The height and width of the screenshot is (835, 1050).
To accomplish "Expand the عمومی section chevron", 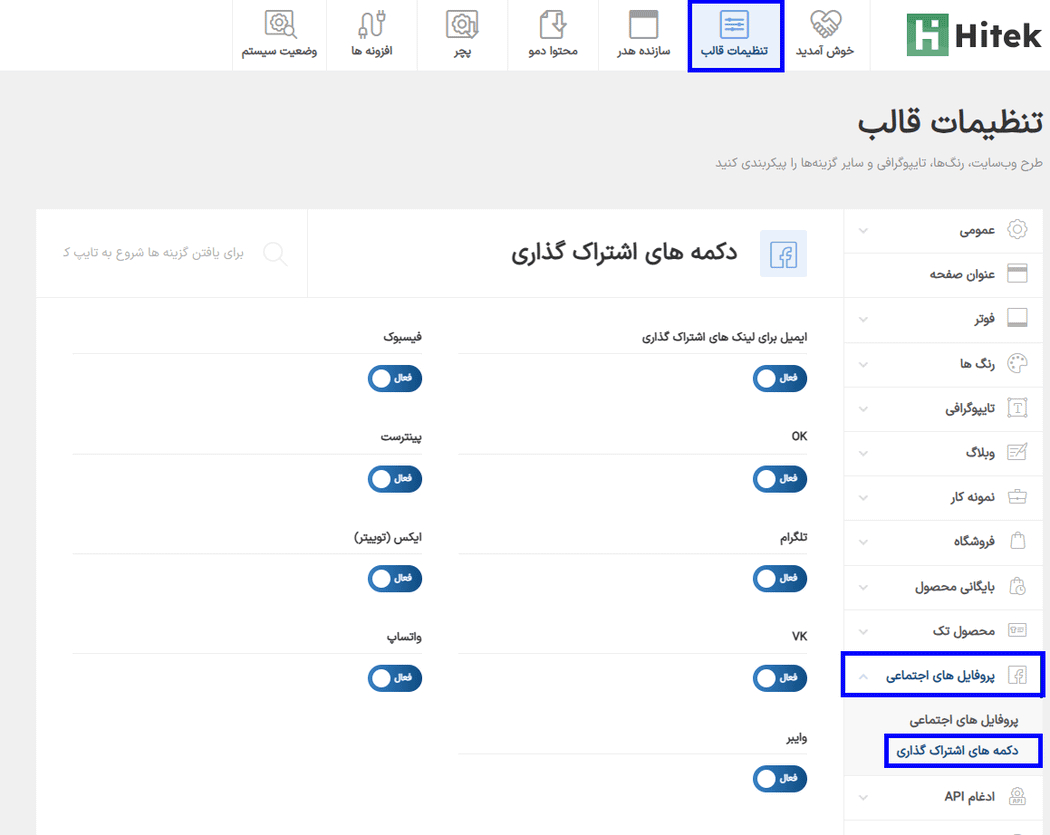I will pyautogui.click(x=863, y=230).
